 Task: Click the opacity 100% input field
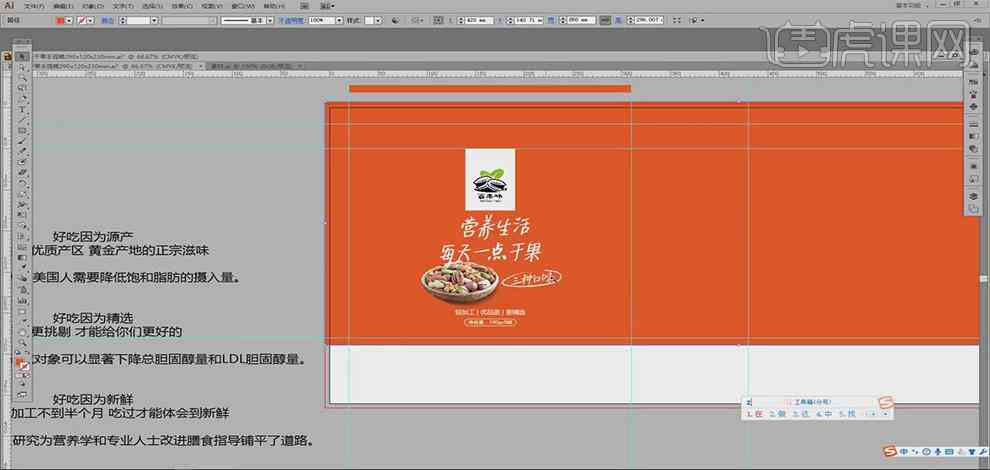[321, 20]
